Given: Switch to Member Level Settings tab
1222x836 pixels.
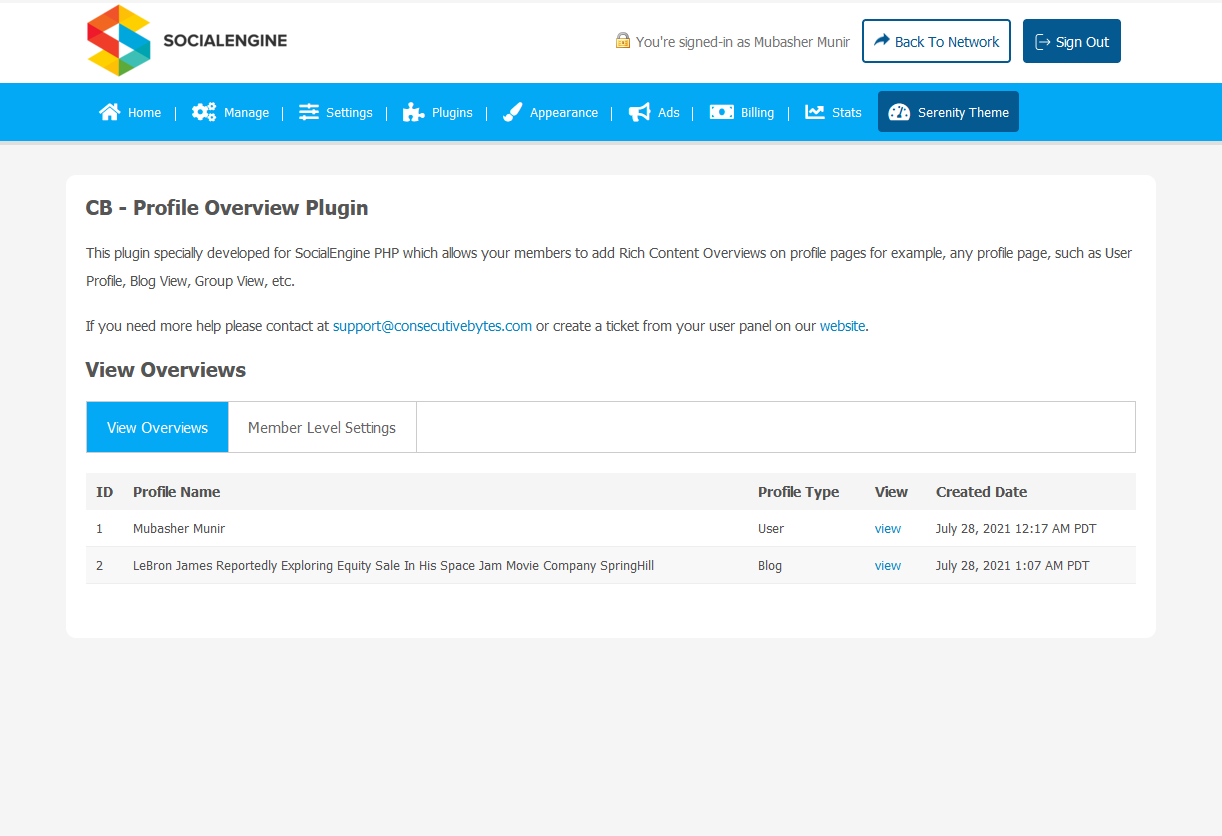Looking at the screenshot, I should click(322, 427).
